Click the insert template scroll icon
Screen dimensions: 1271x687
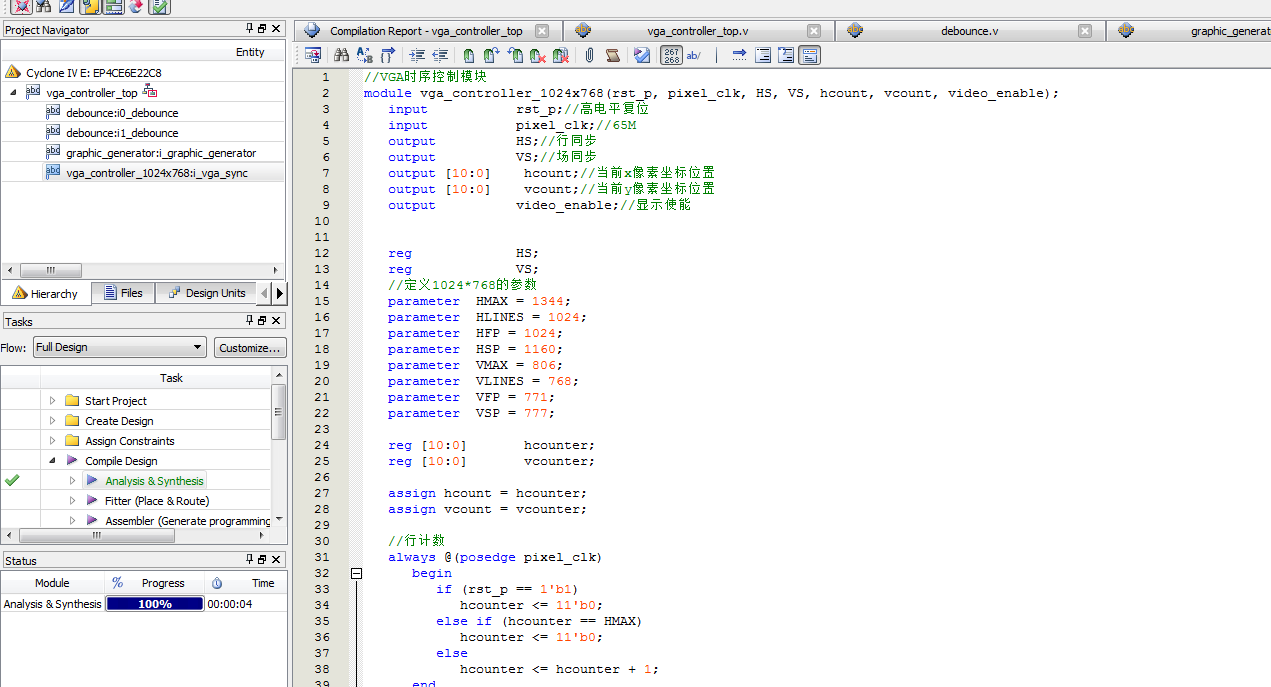pos(612,55)
